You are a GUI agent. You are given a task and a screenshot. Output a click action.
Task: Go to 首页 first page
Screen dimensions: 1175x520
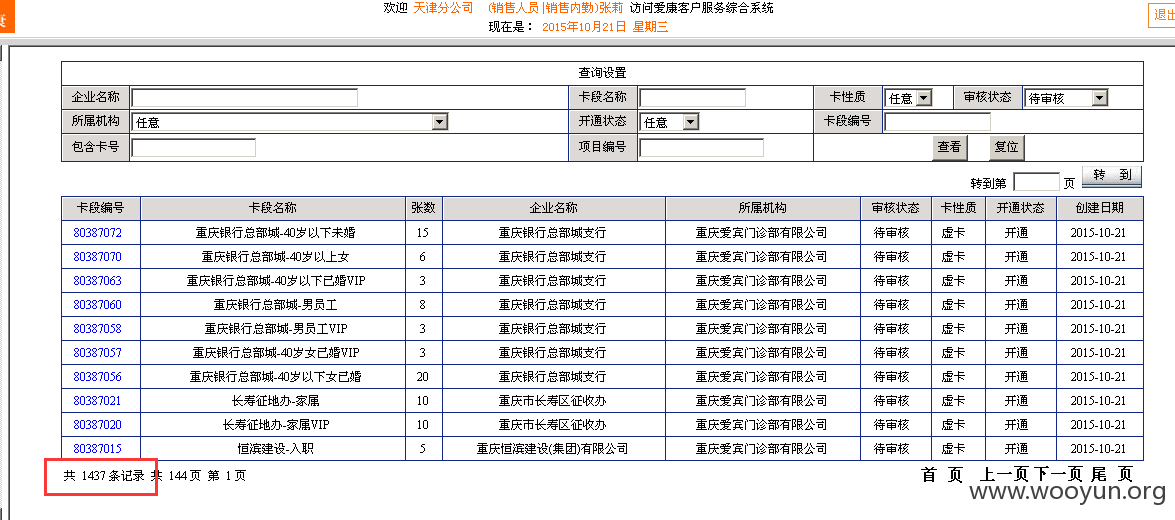pyautogui.click(x=942, y=474)
